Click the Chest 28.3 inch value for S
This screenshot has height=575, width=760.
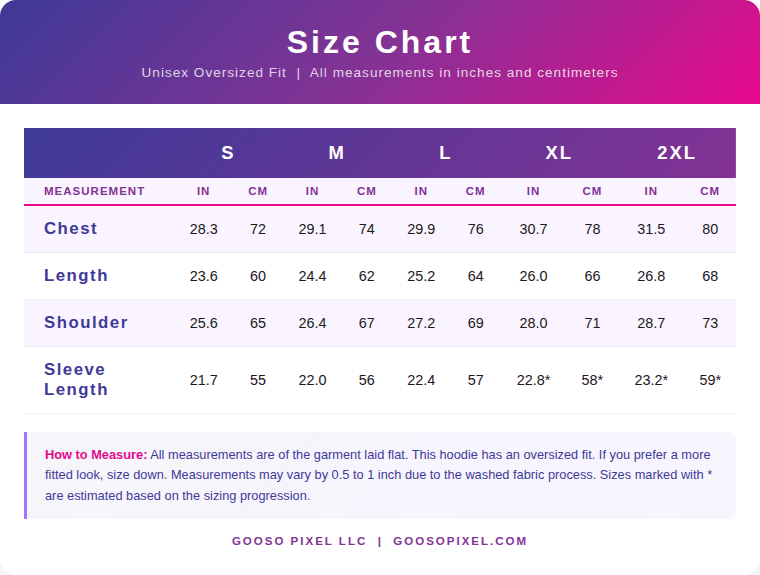click(x=203, y=229)
